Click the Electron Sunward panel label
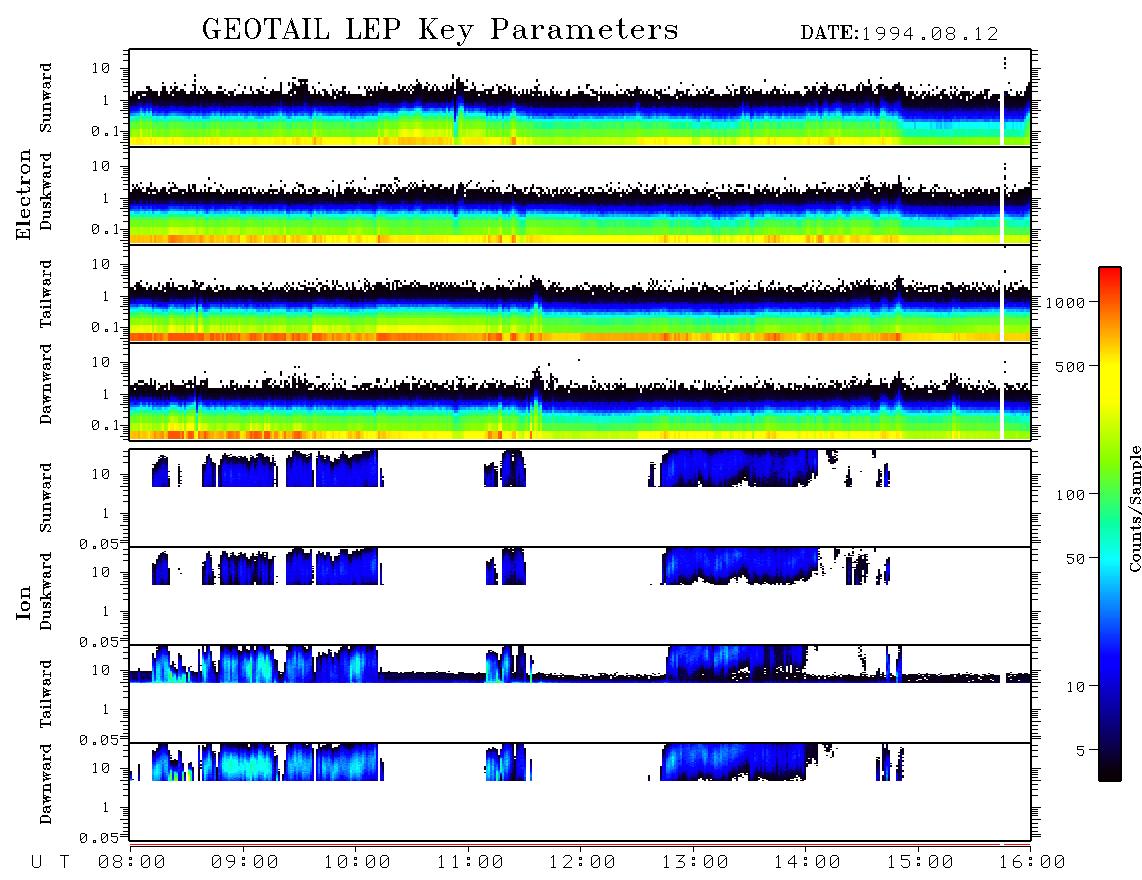 [45, 98]
